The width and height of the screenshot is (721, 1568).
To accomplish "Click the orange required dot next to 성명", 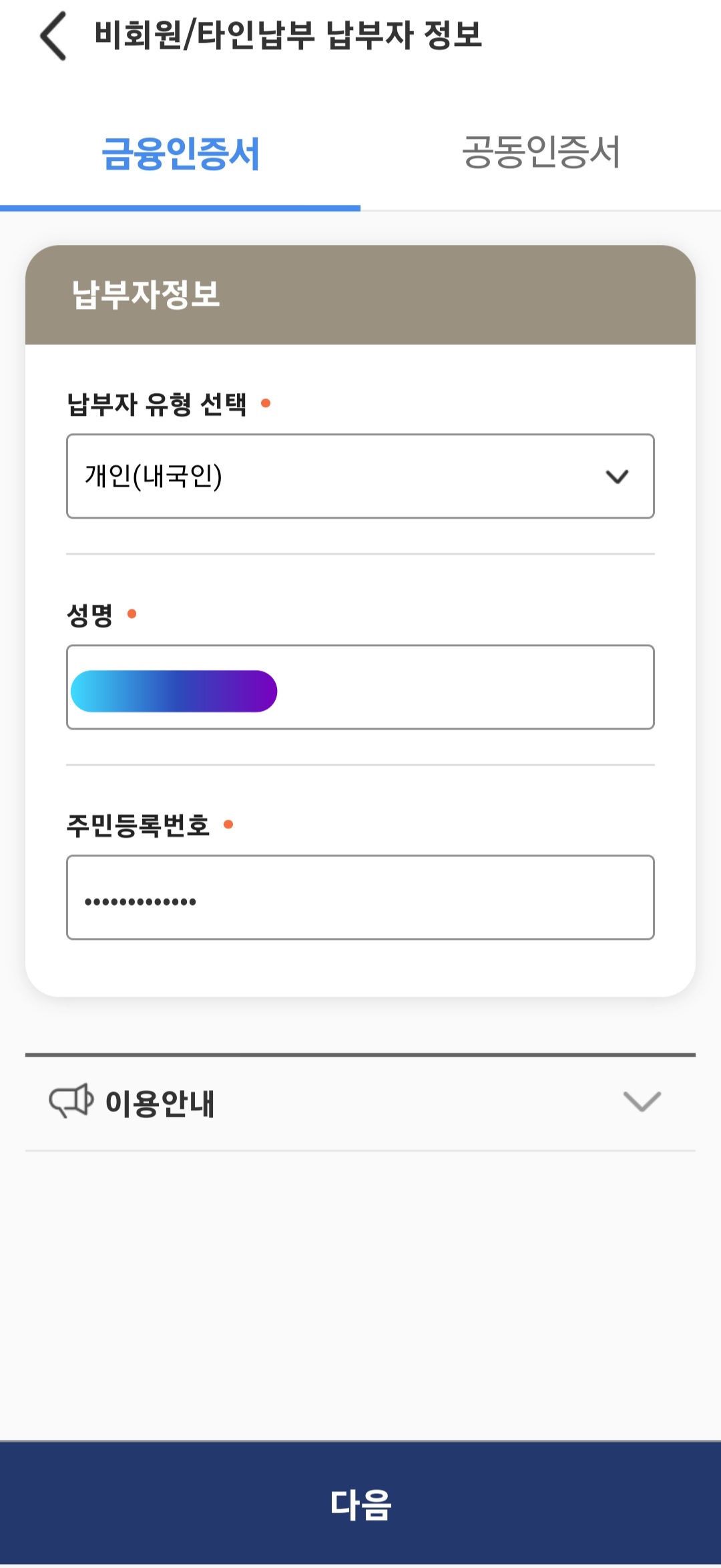I will (x=132, y=614).
